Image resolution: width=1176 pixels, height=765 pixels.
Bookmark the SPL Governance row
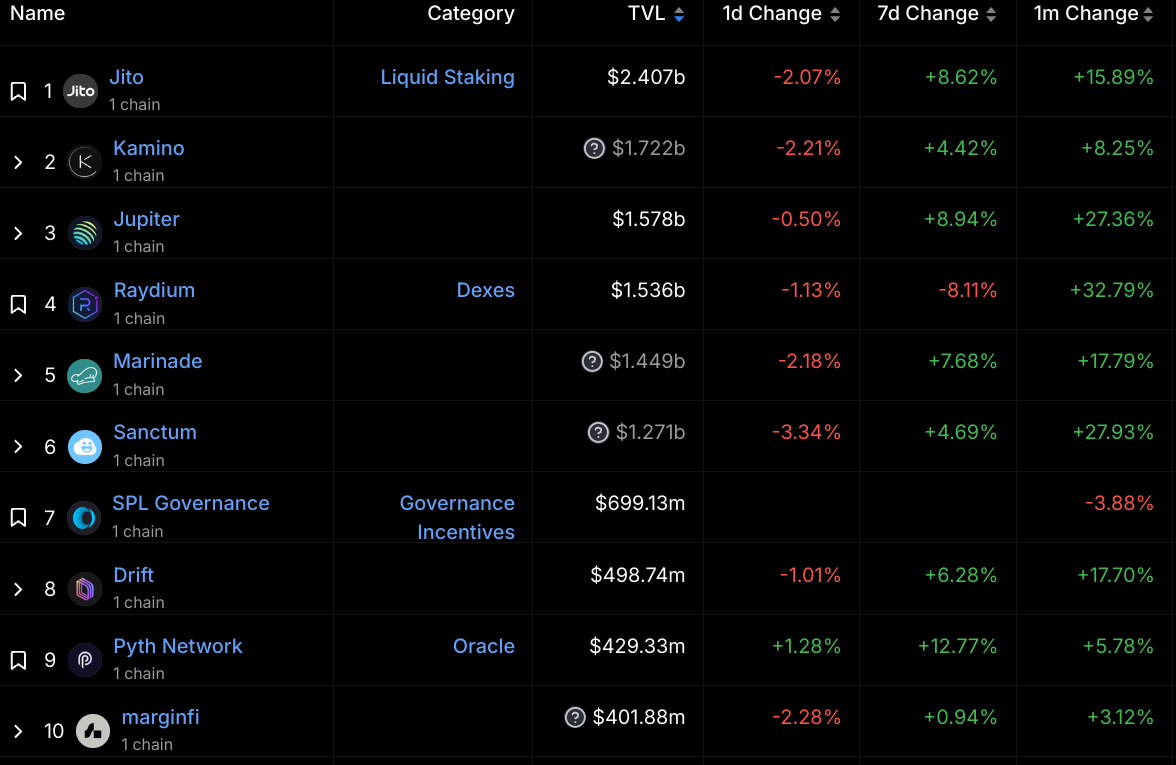(x=18, y=517)
